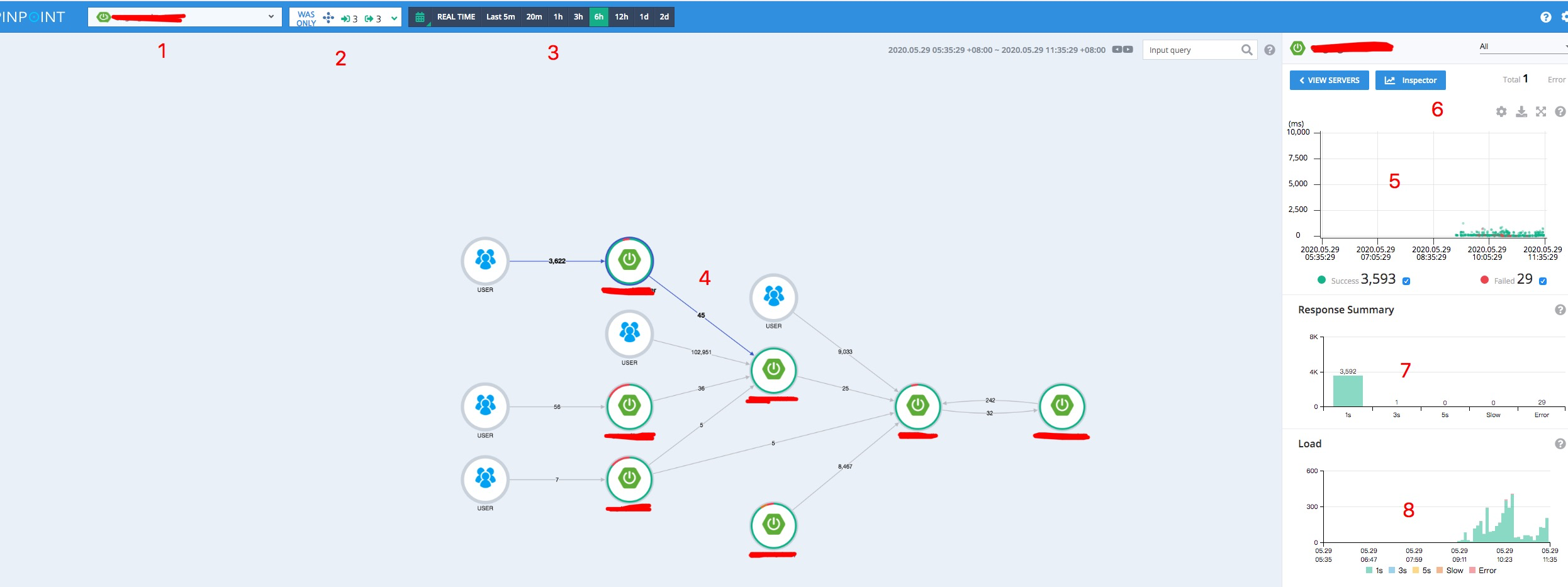Click the search magnifier icon
The image size is (1568, 587).
pos(1246,50)
